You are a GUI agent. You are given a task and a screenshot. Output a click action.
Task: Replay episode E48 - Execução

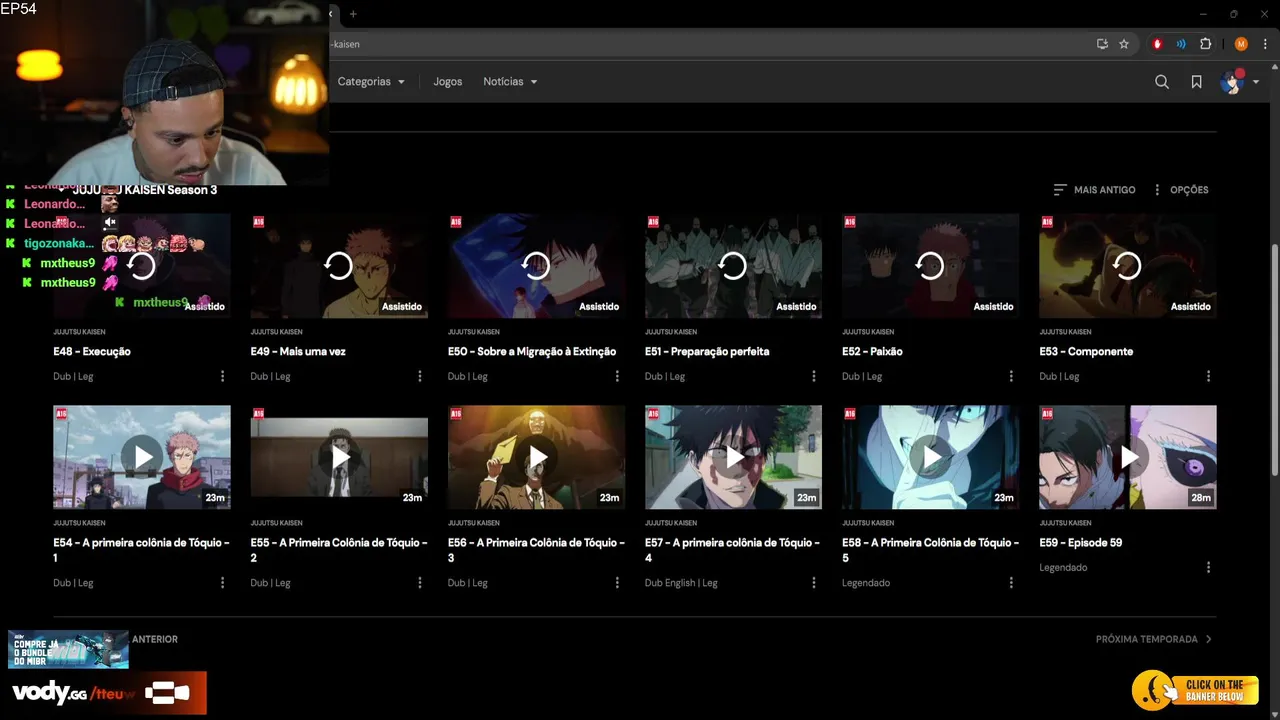pos(142,265)
